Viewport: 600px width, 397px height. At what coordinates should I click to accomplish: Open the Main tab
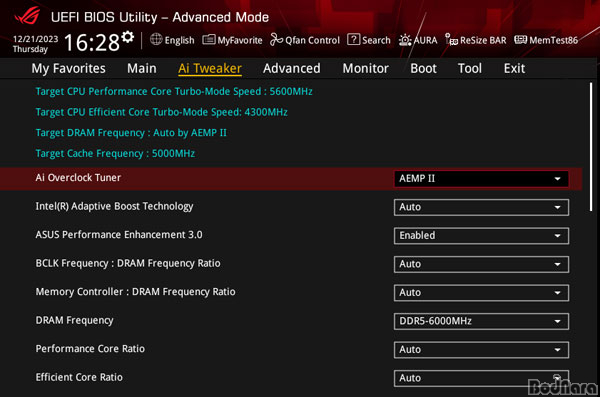[142, 69]
